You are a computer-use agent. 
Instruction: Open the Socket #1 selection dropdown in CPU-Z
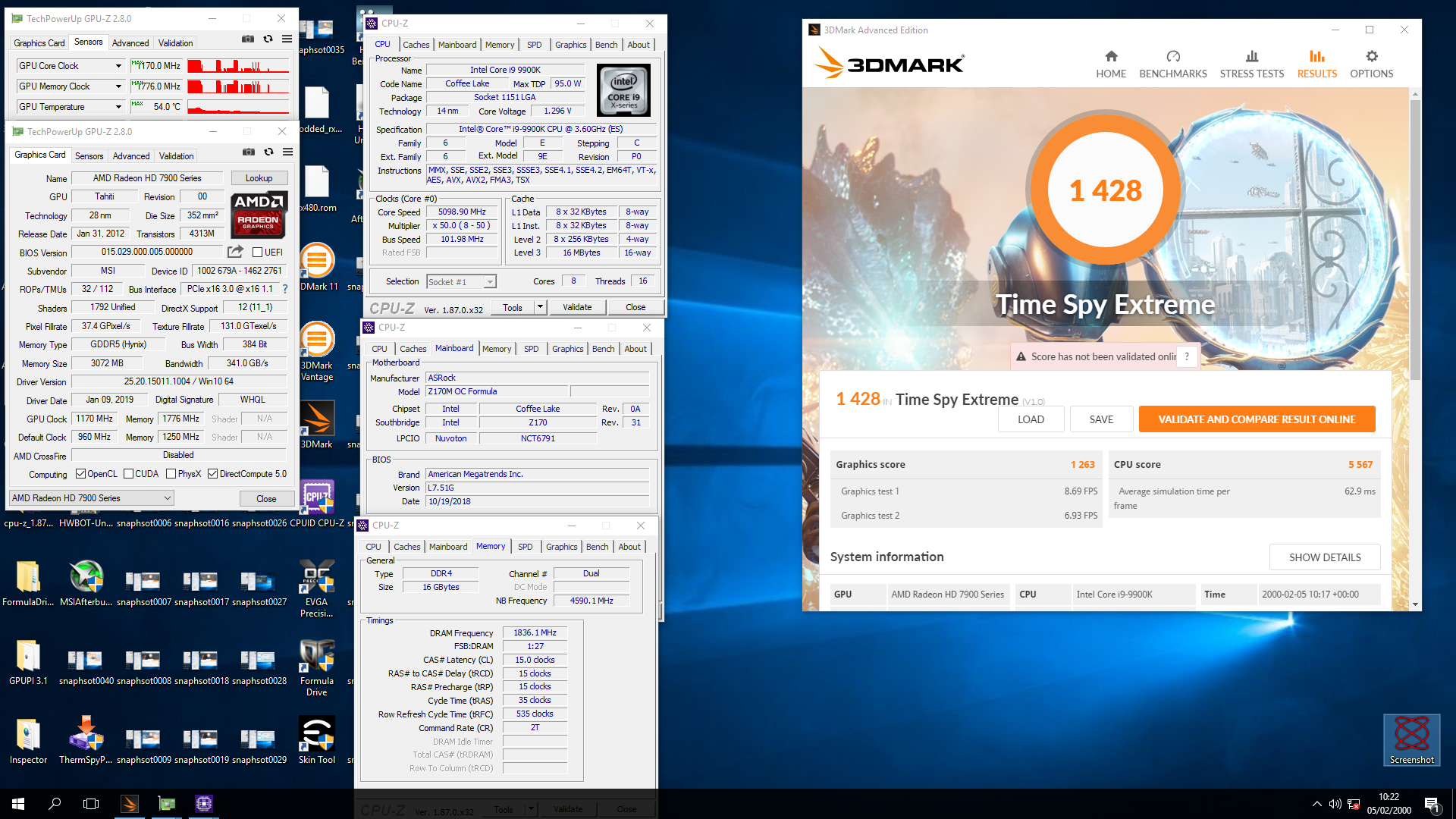(461, 282)
